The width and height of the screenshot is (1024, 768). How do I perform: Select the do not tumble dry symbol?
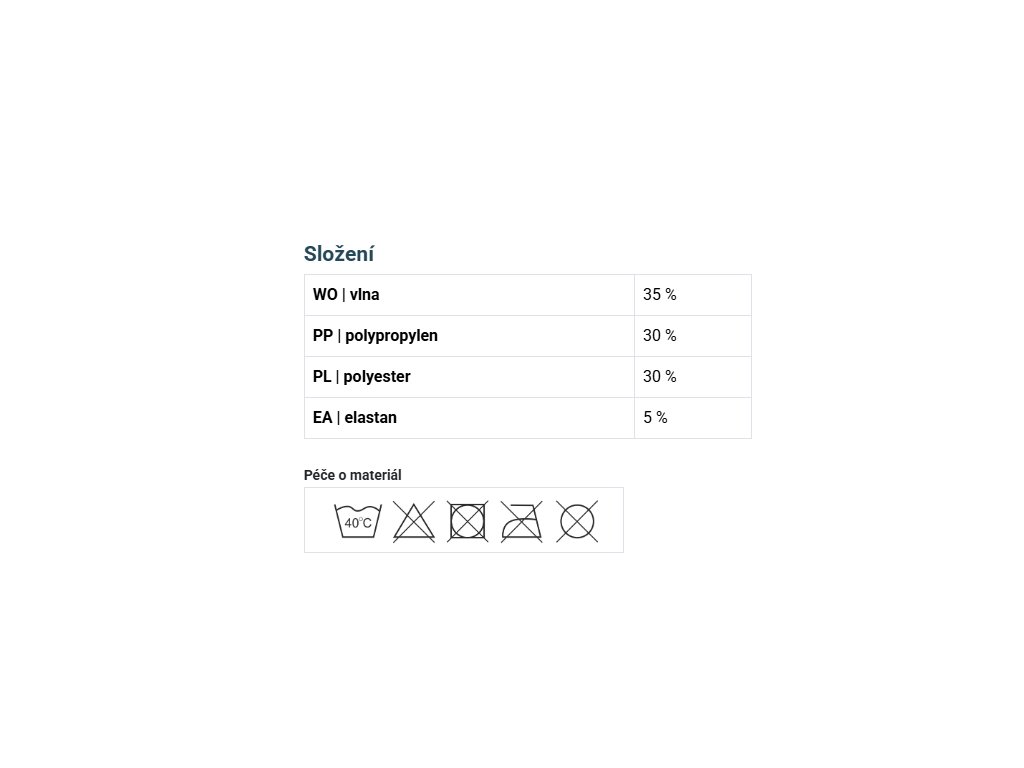click(x=467, y=521)
